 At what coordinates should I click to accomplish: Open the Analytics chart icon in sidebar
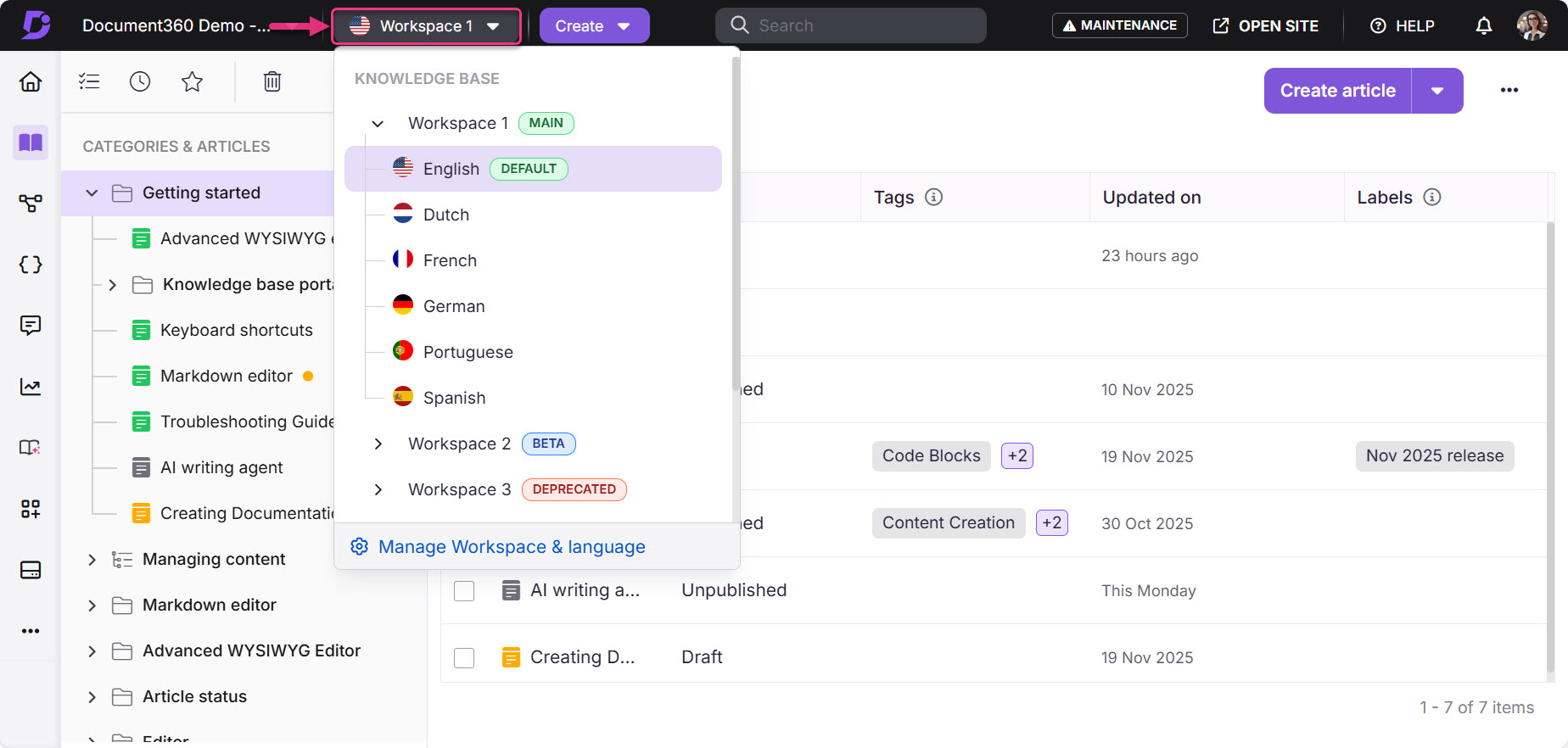31,387
